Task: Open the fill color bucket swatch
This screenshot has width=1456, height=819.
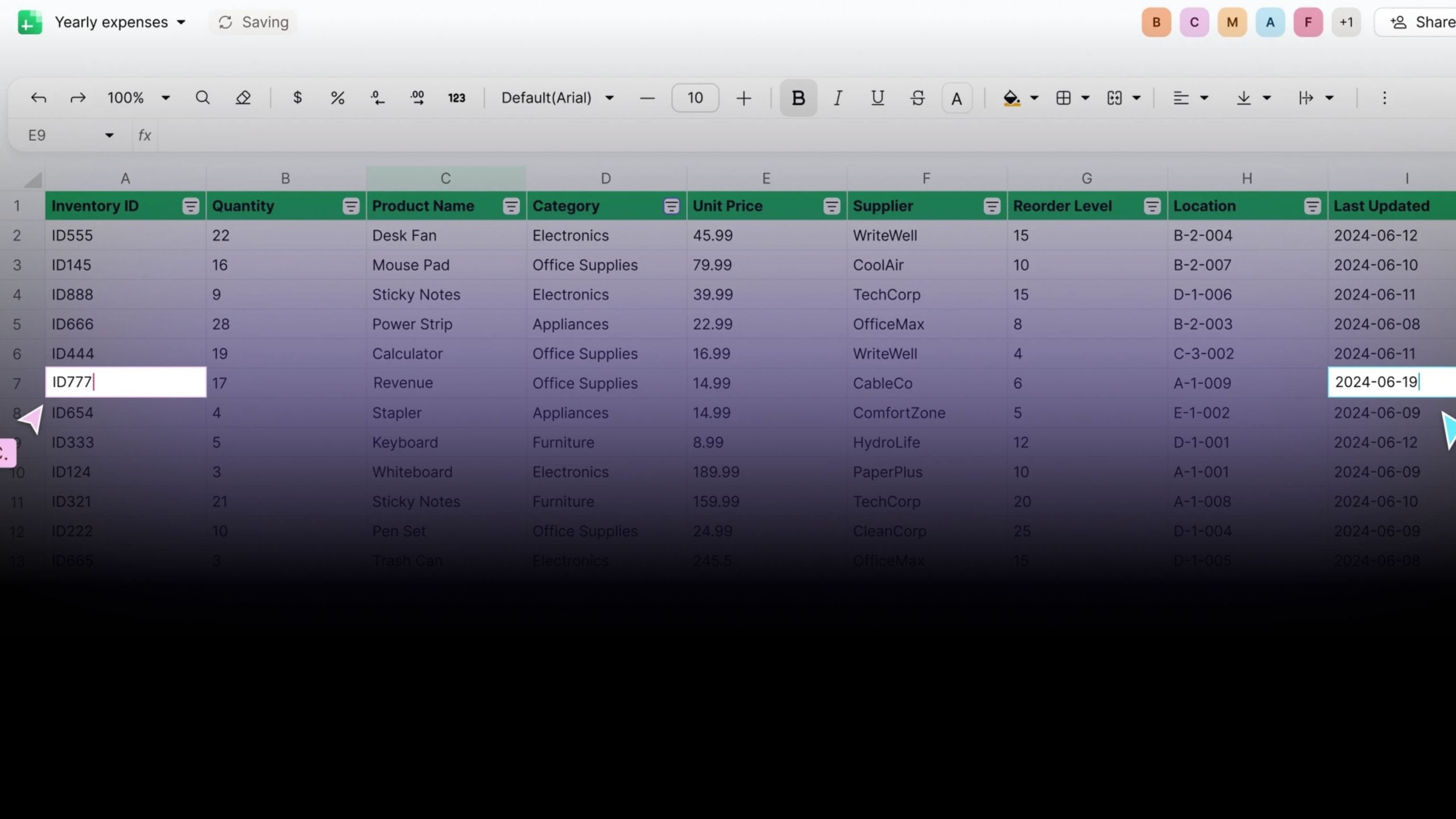Action: [1011, 98]
